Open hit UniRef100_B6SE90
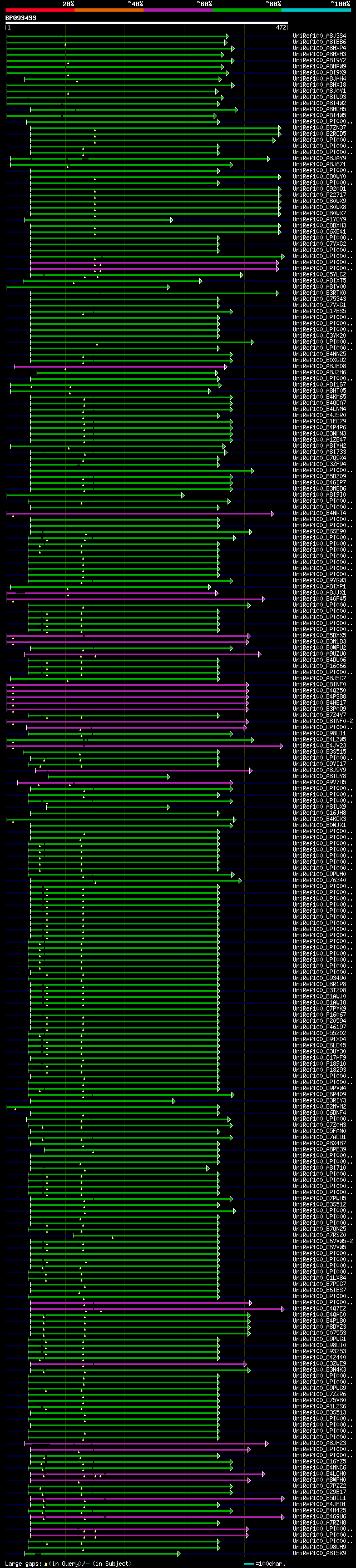The width and height of the screenshot is (356, 1568). tap(319, 531)
